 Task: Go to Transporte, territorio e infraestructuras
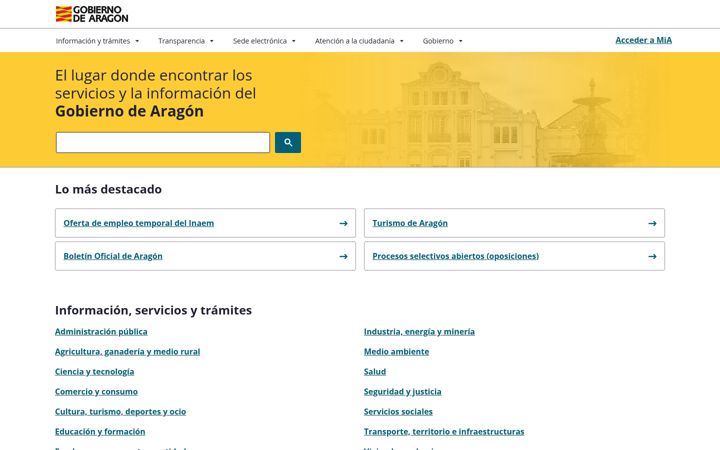pos(444,432)
